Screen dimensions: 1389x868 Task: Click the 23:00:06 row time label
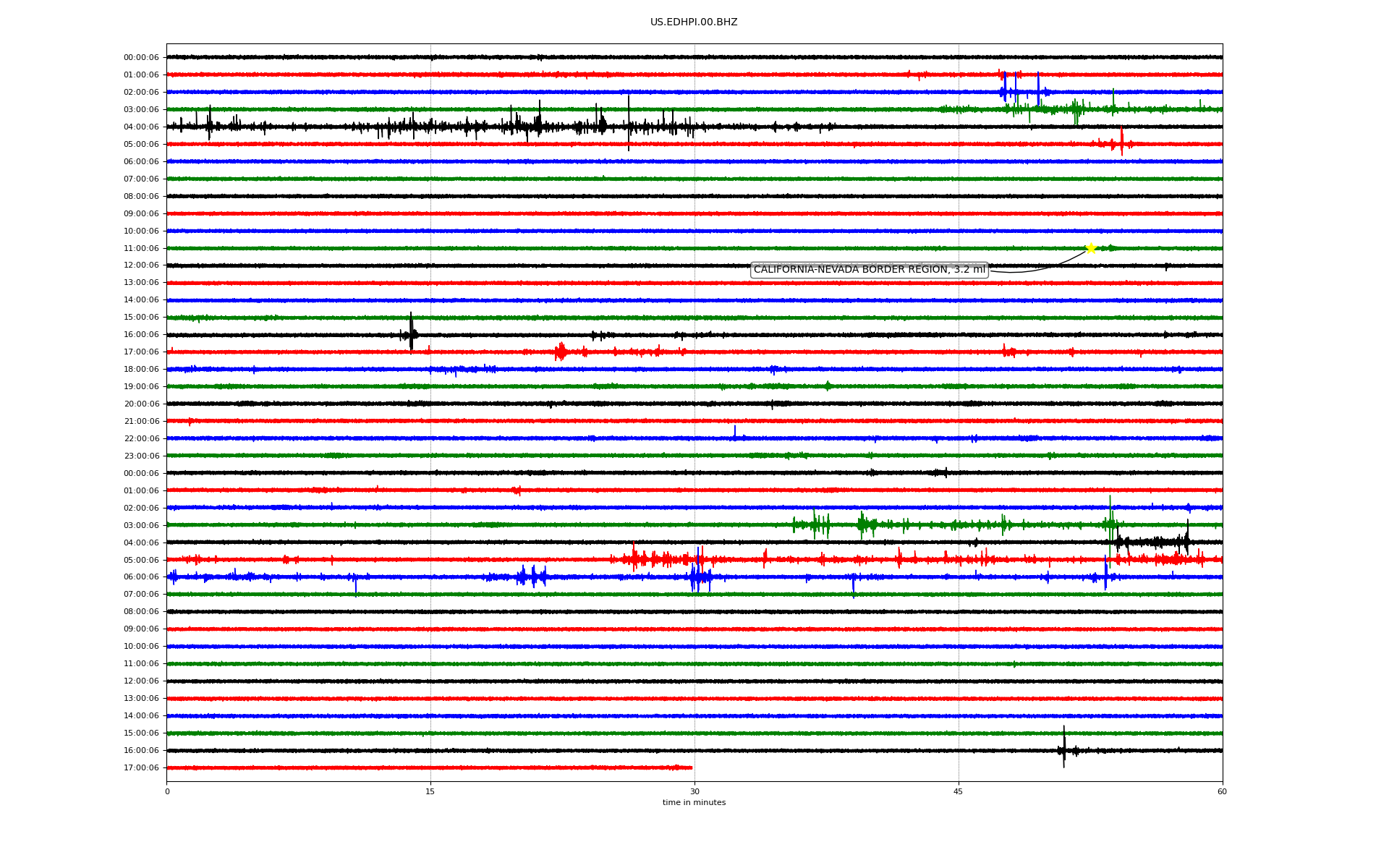coord(141,456)
